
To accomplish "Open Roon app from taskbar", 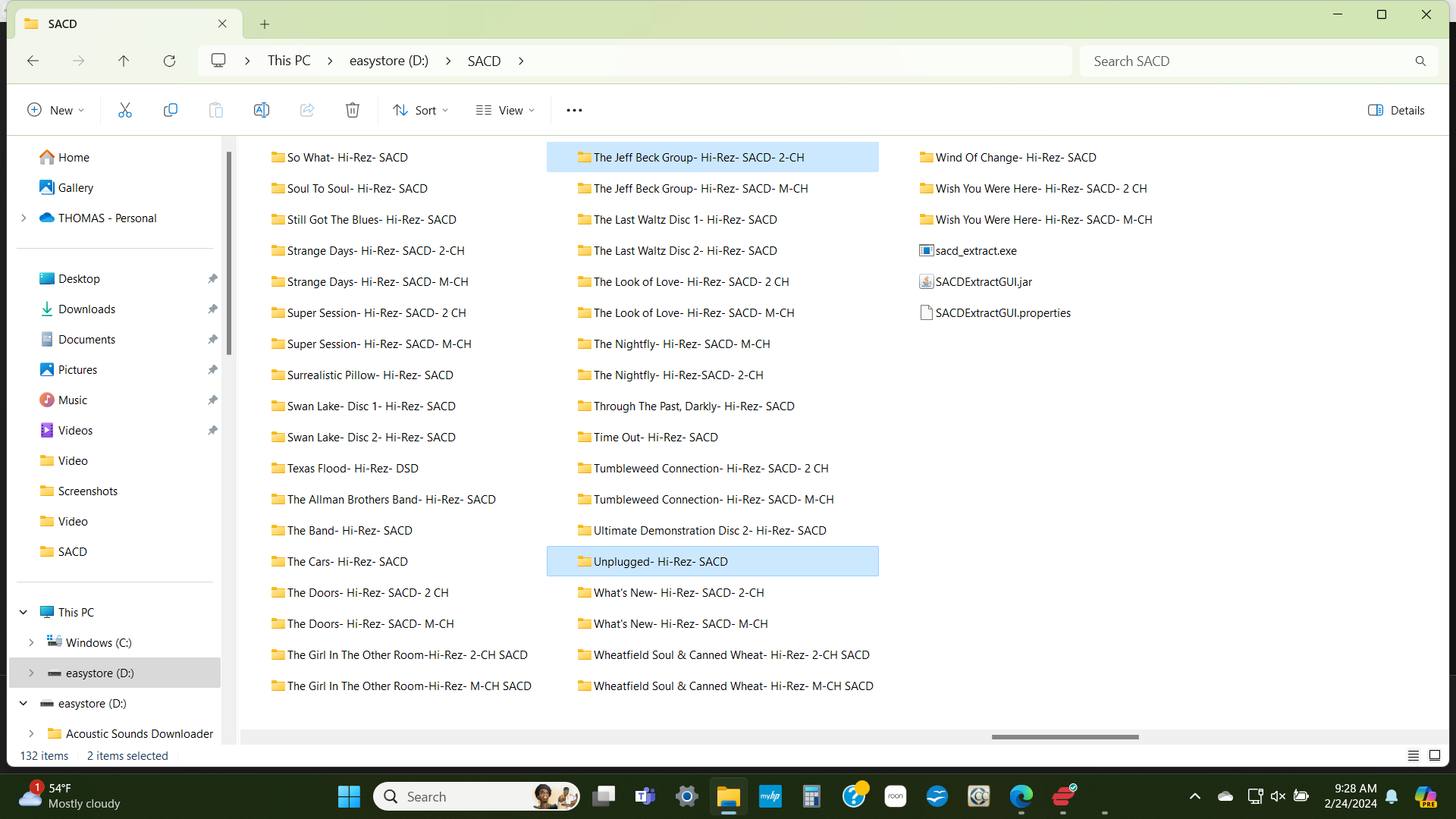I will click(x=896, y=796).
